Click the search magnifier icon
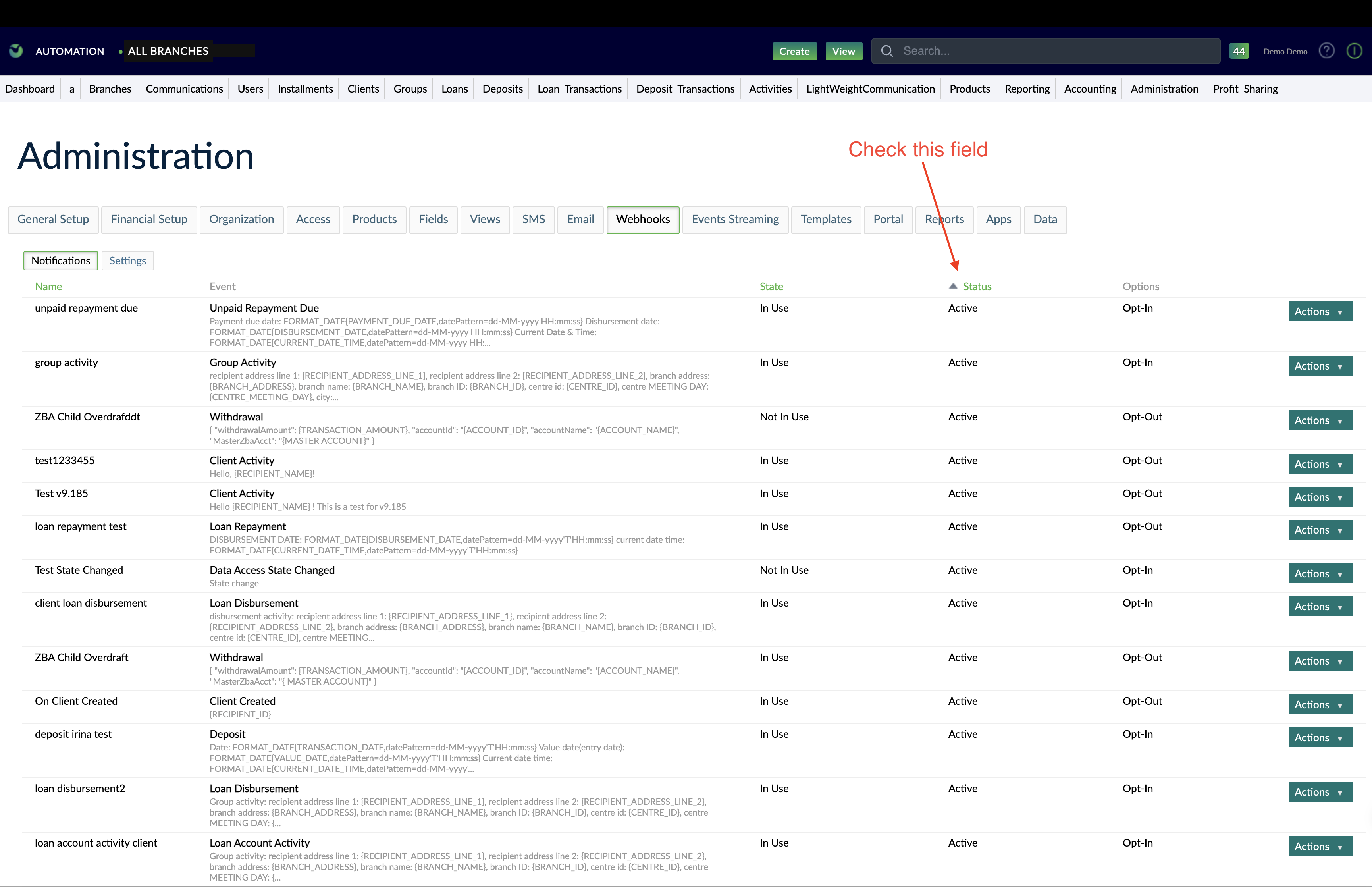Image resolution: width=1372 pixels, height=887 pixels. [x=887, y=51]
